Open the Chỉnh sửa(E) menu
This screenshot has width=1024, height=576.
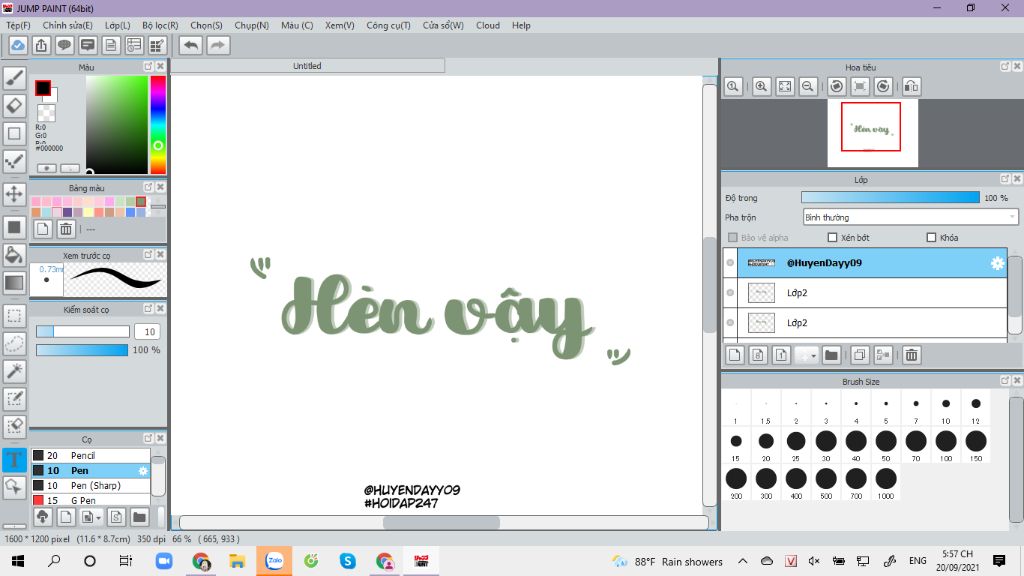[68, 25]
